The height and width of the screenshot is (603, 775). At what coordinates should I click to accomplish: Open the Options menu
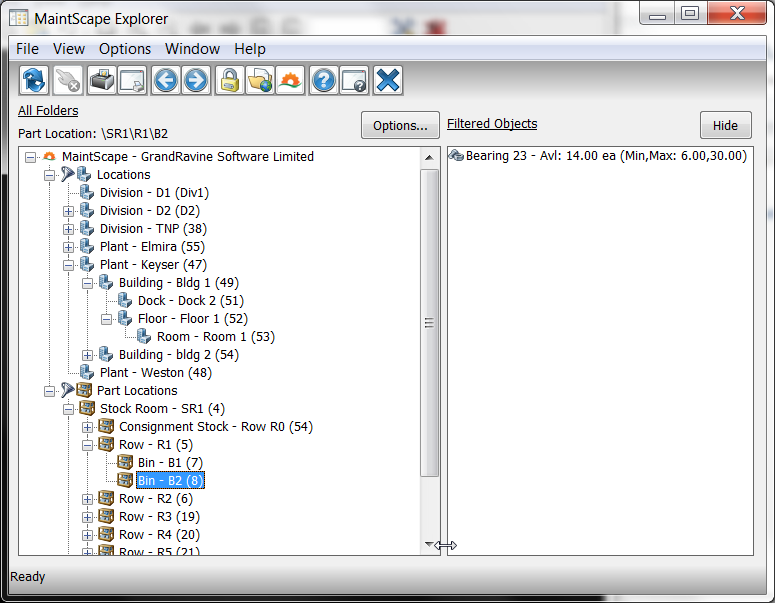coord(125,49)
